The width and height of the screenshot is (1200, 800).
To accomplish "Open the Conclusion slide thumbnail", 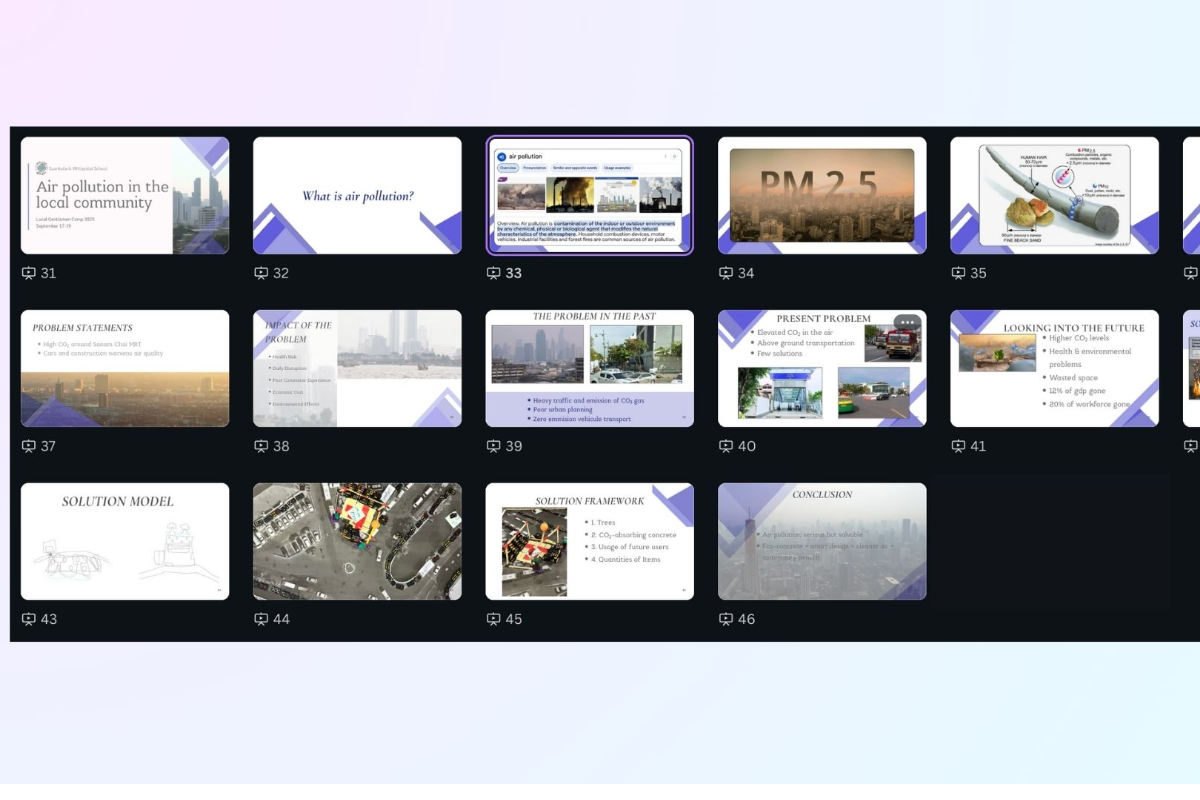I will click(x=822, y=542).
